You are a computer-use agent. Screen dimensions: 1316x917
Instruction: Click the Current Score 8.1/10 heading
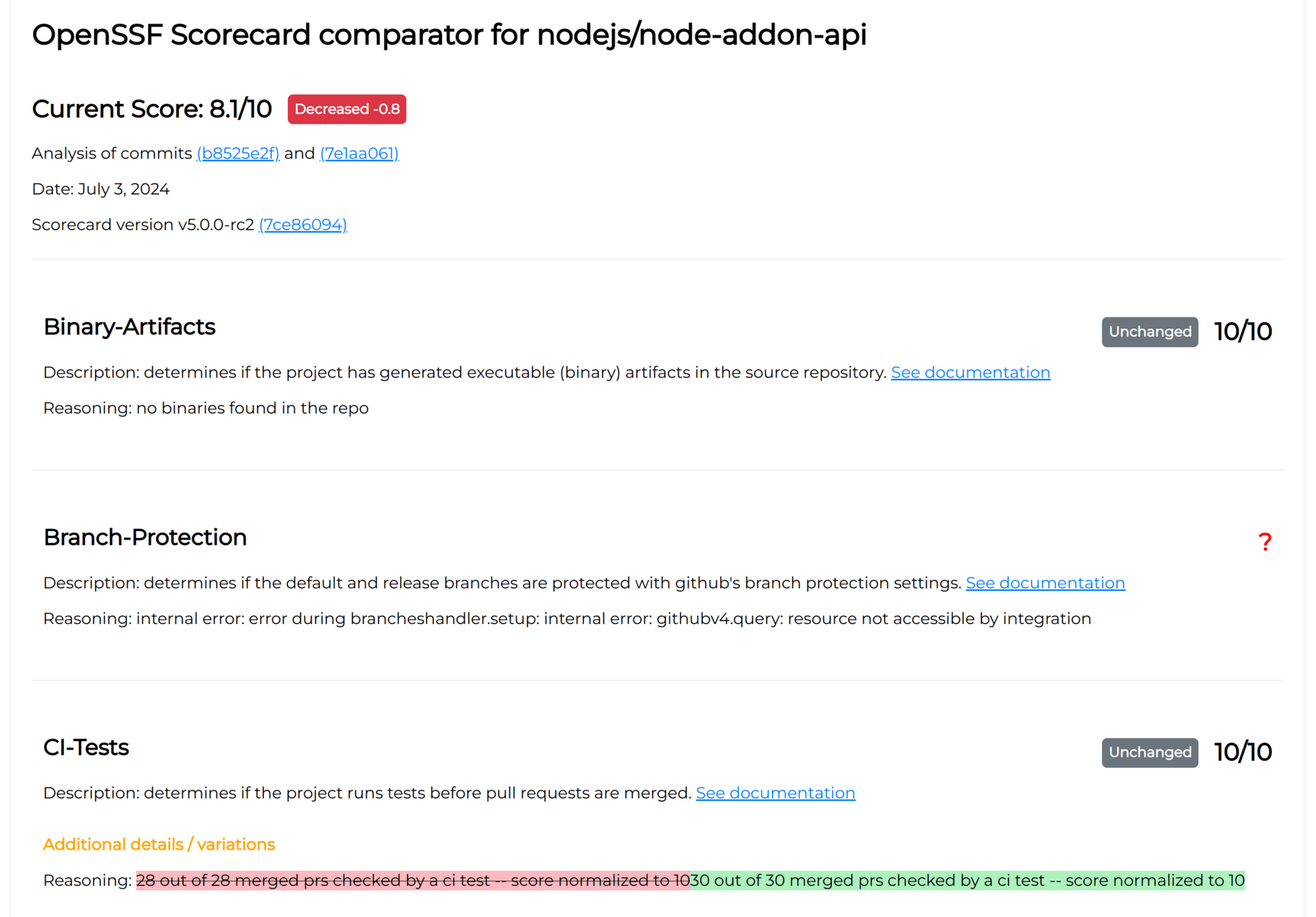[x=151, y=109]
